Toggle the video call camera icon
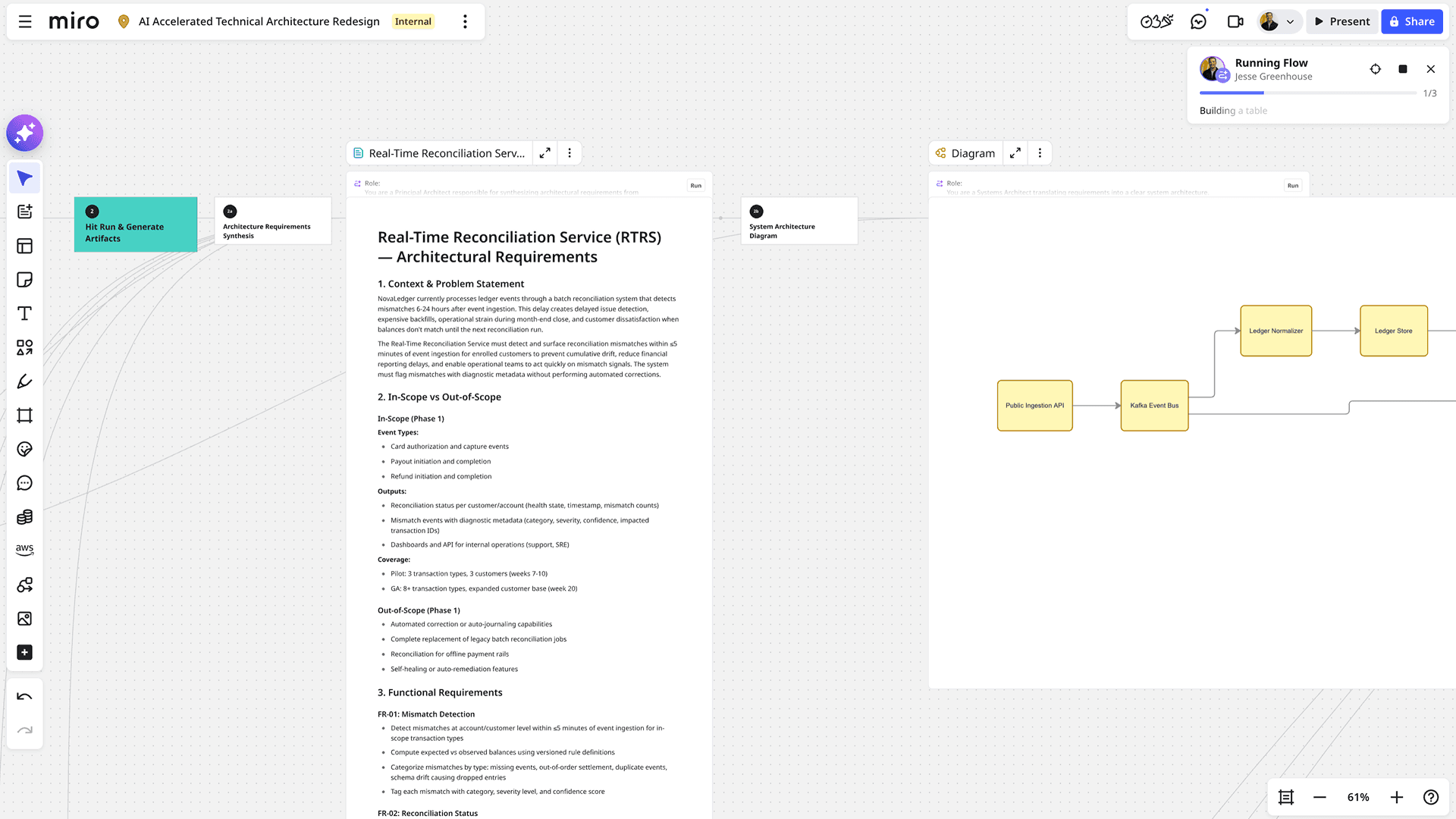 click(x=1235, y=21)
